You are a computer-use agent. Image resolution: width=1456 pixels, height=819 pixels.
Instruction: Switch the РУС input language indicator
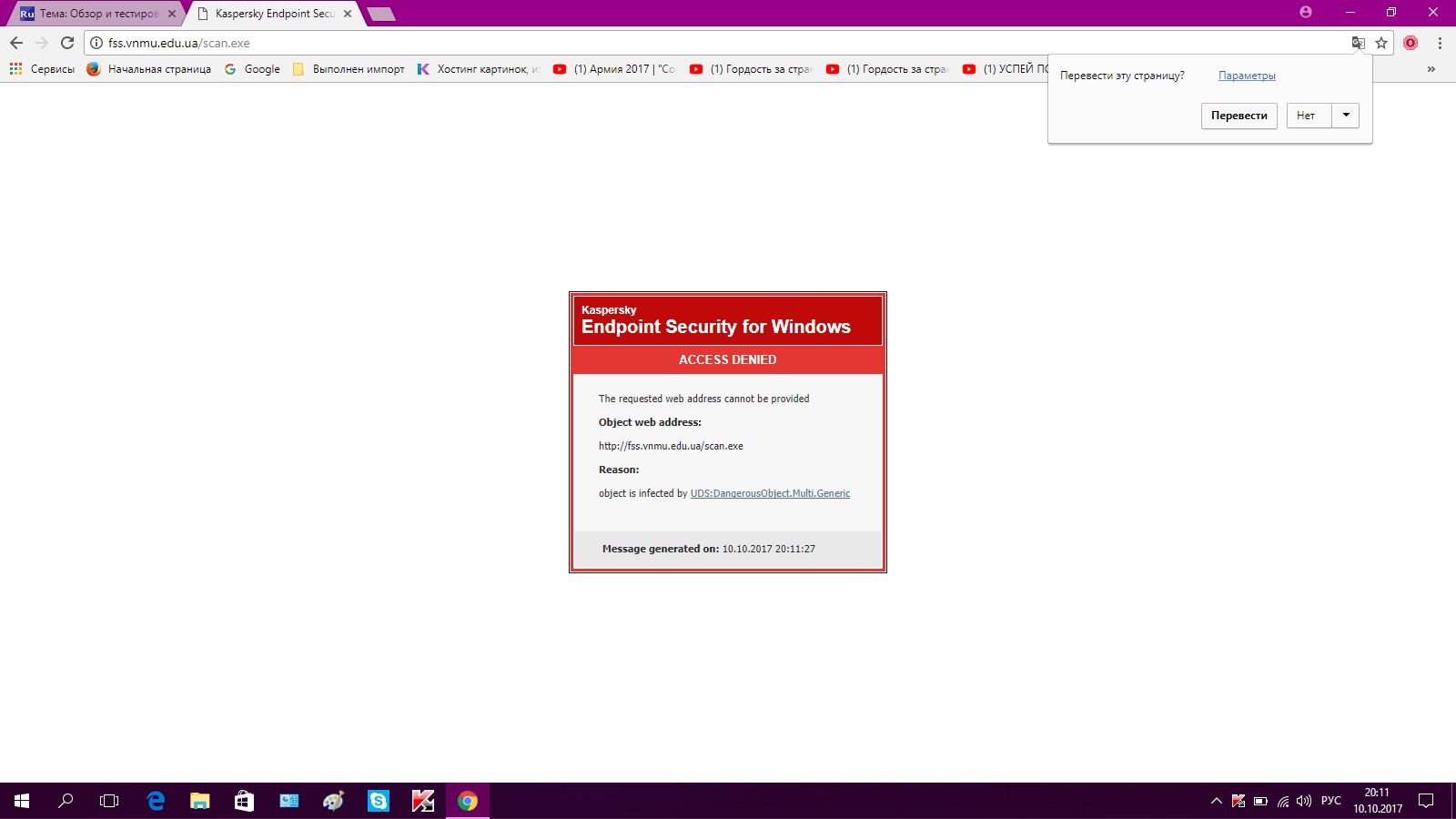[1331, 801]
